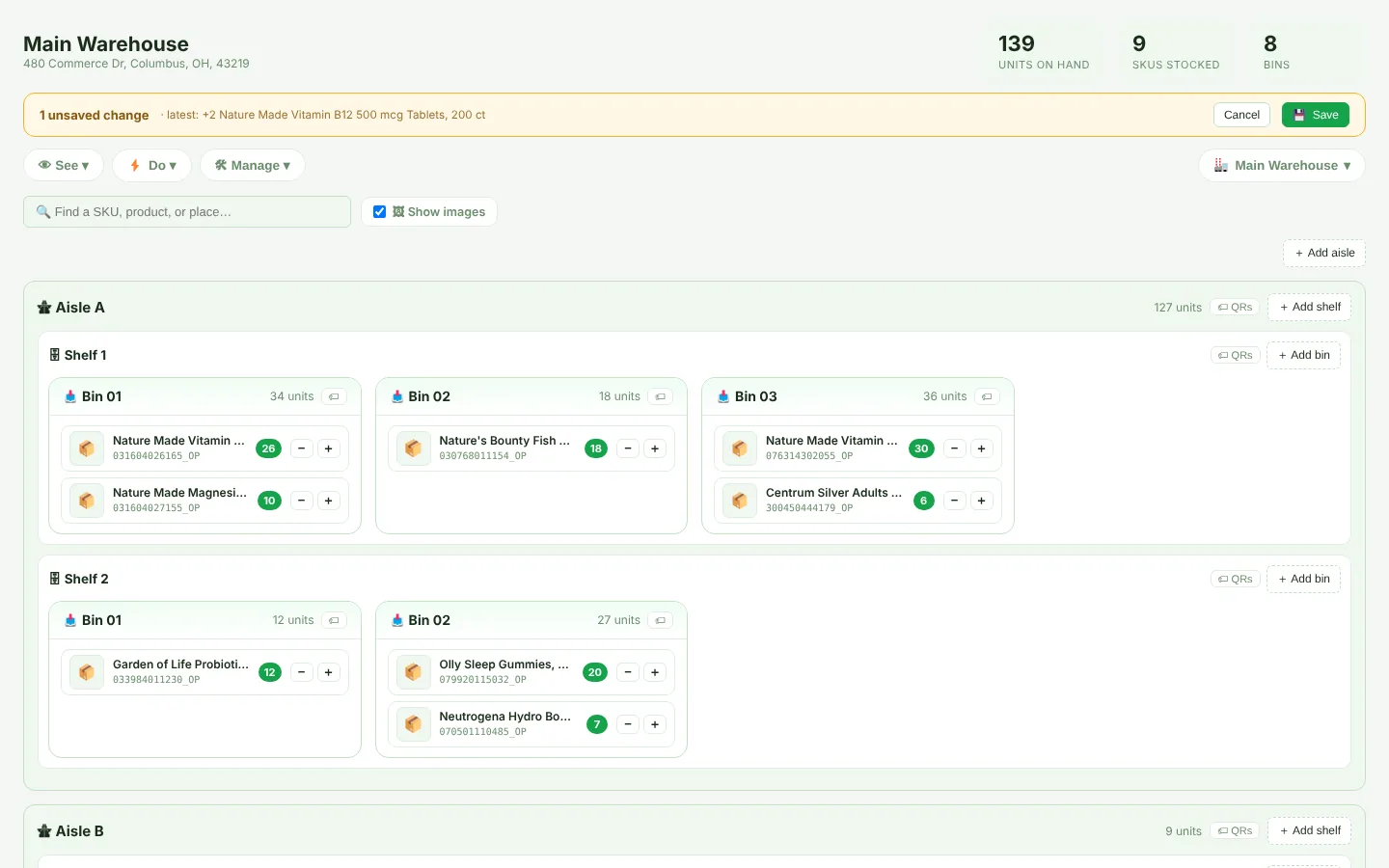This screenshot has height=868, width=1389.
Task: Open the See dropdown menu
Action: (64, 165)
